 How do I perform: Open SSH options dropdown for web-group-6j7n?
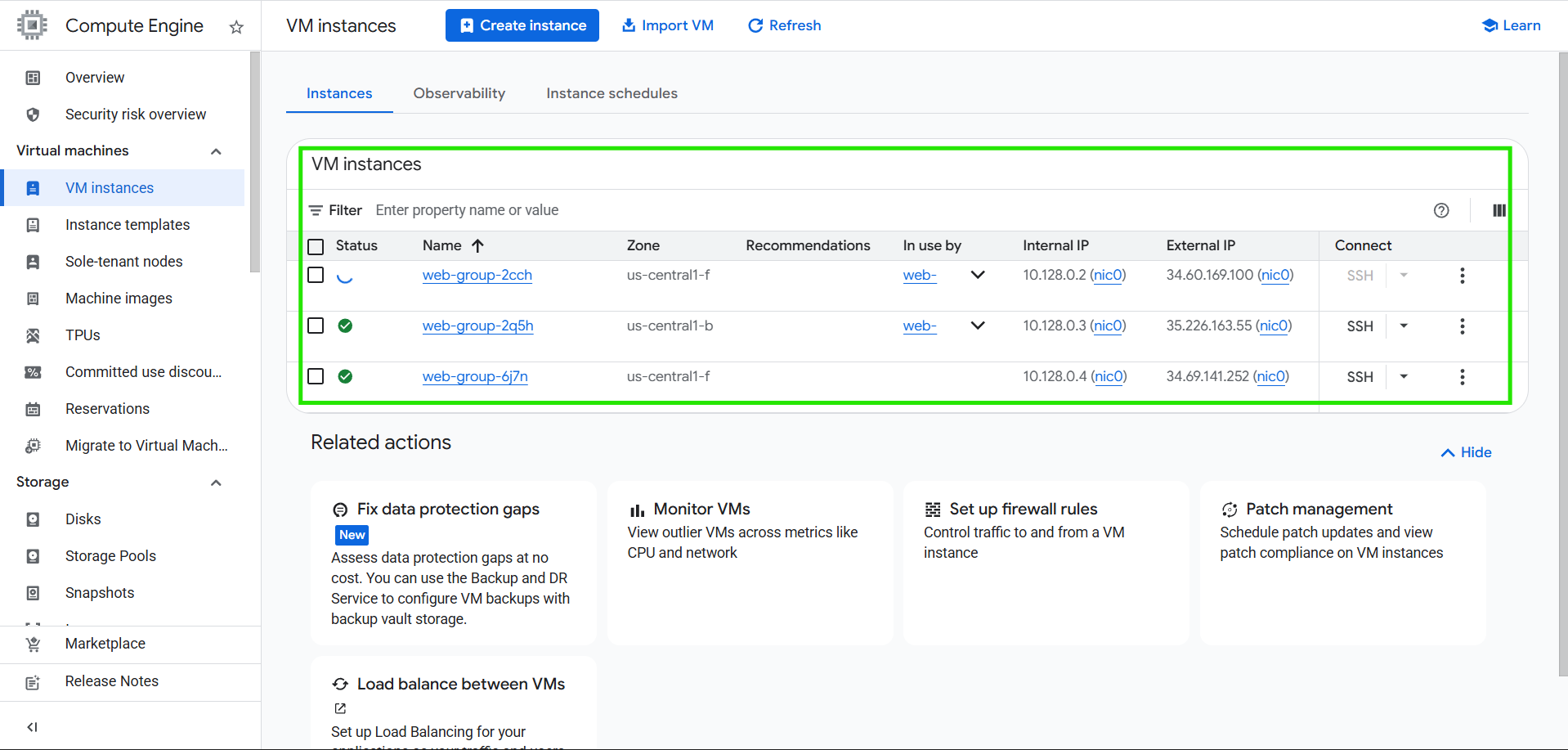tap(1404, 377)
